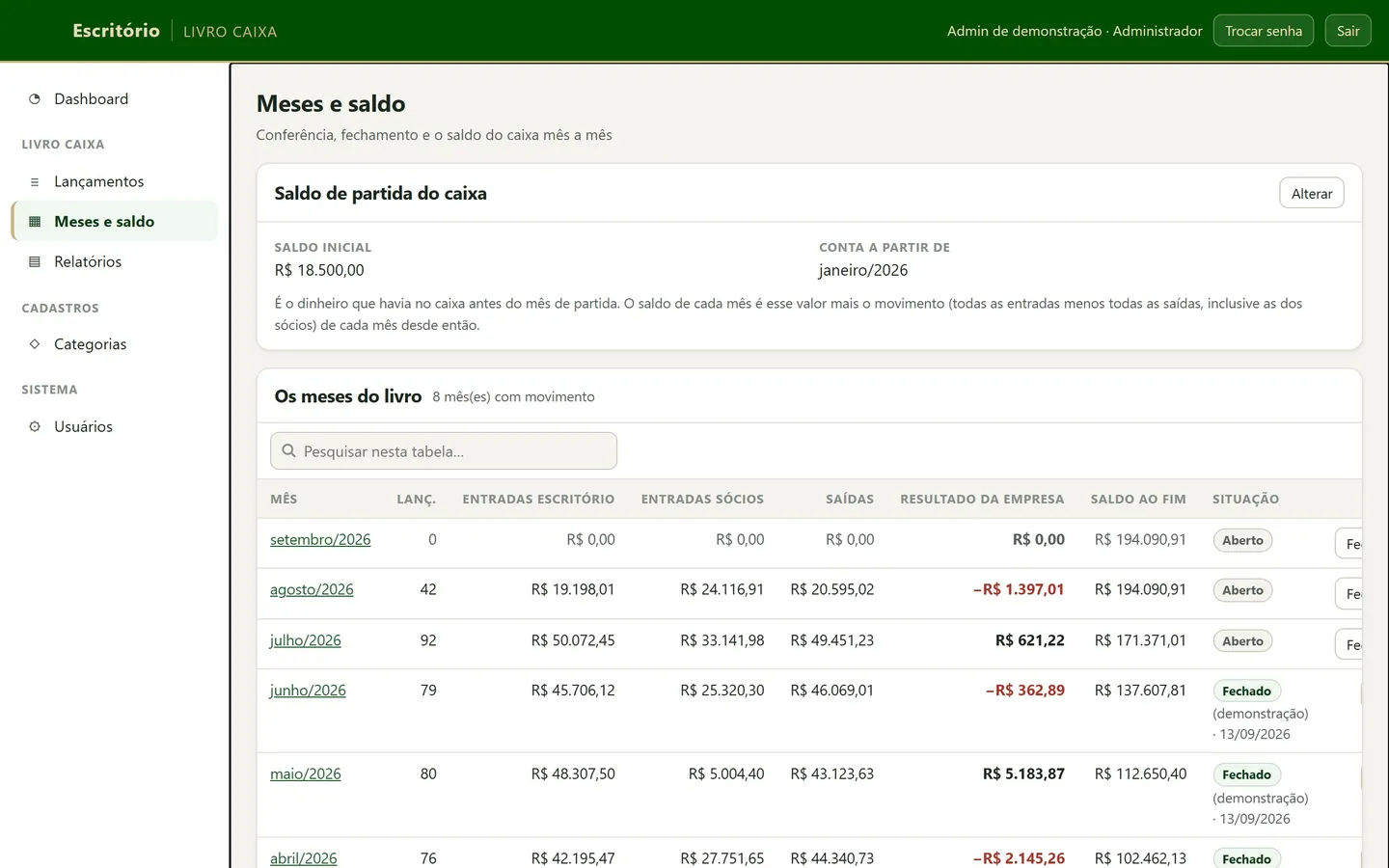Click the Lançamentos list icon
This screenshot has height=868, width=1389.
point(35,181)
